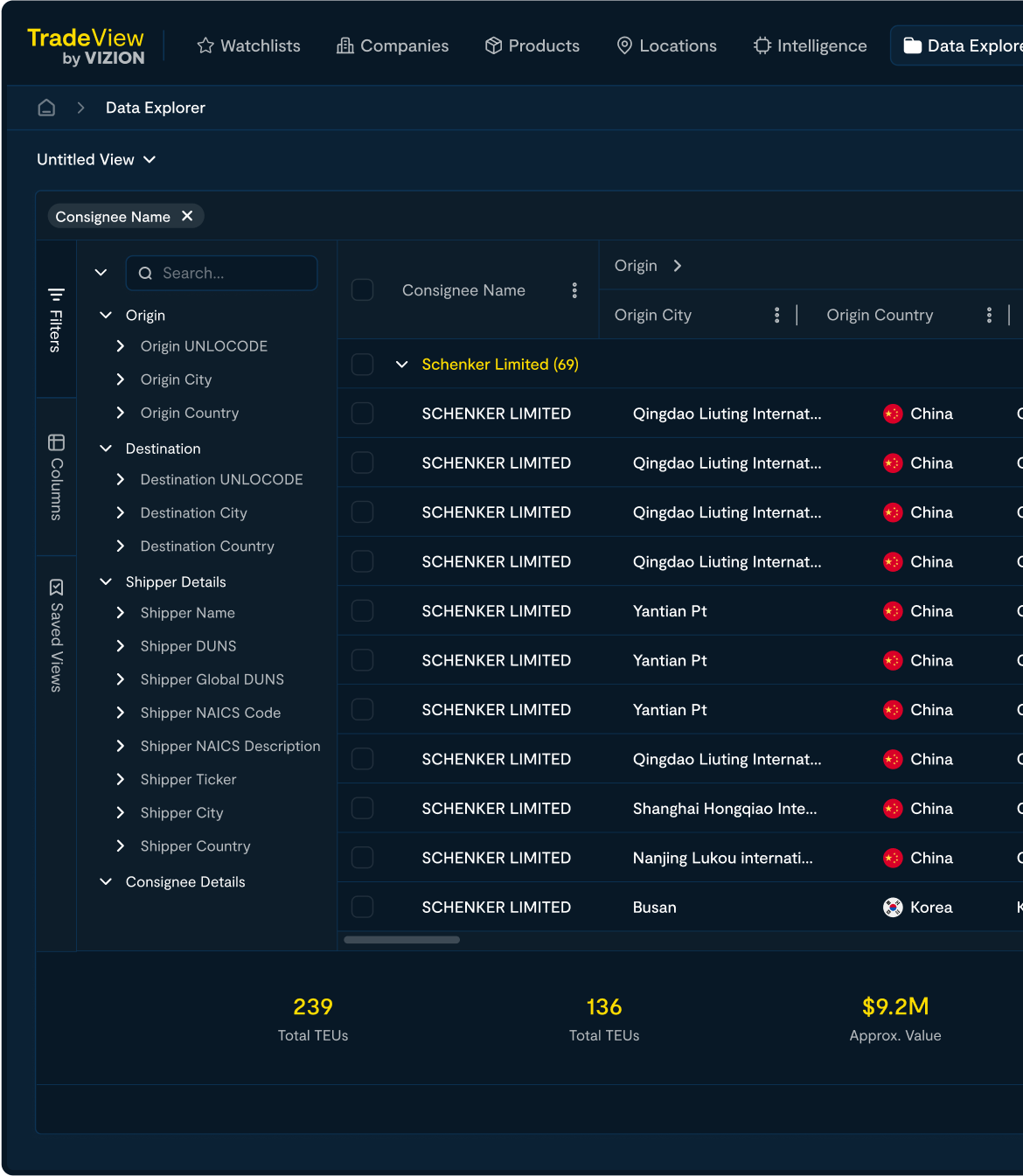Click the Data Explorer folder icon
1023x1176 pixels.
[x=912, y=45]
